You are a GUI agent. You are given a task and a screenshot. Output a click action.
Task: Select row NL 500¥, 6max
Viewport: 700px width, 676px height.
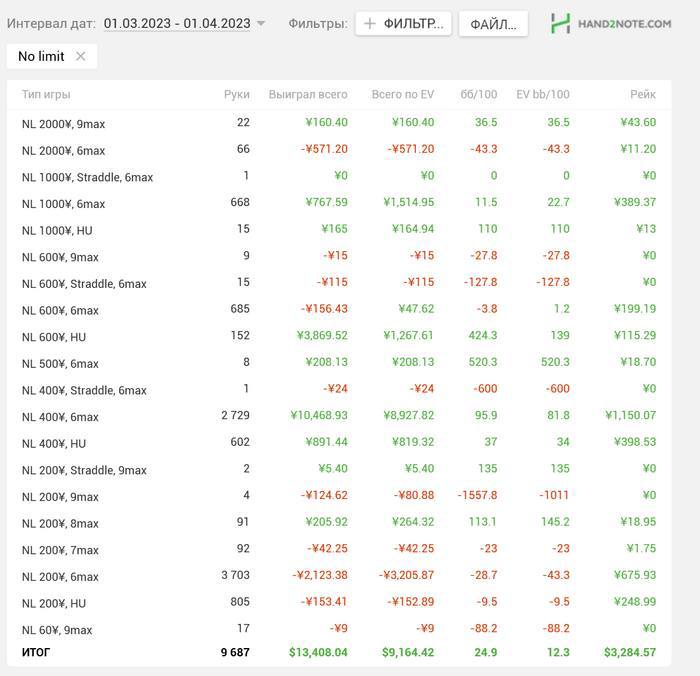[339, 363]
